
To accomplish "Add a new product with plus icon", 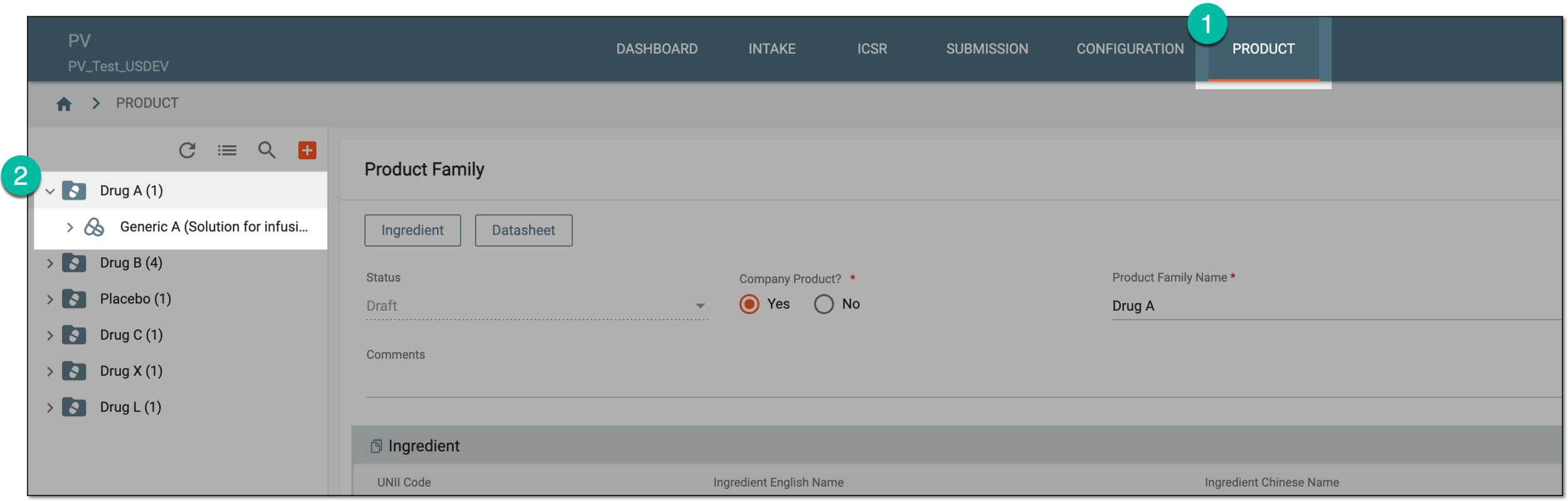I will (x=307, y=150).
